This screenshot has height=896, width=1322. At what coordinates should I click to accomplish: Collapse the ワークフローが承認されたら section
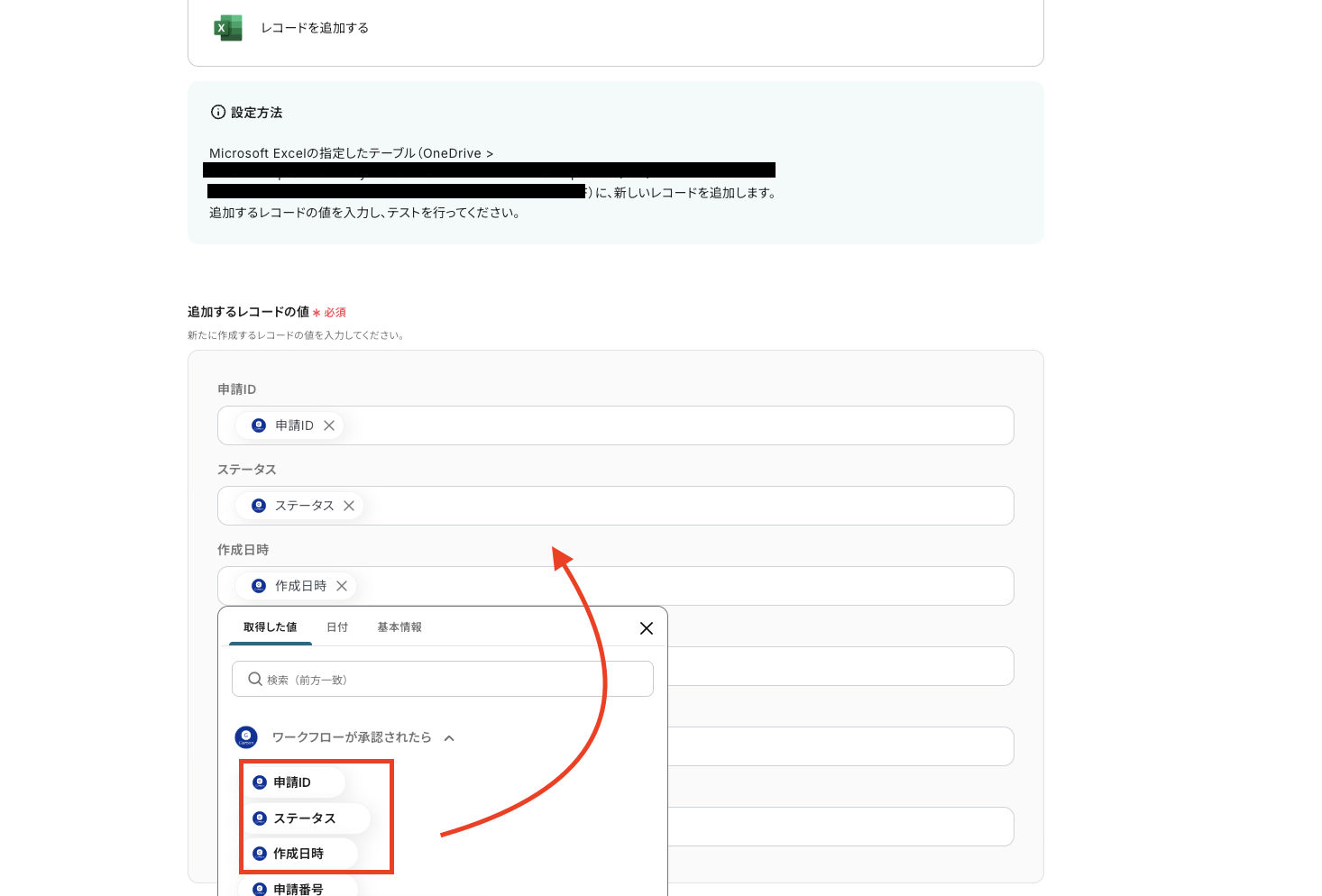click(x=449, y=738)
